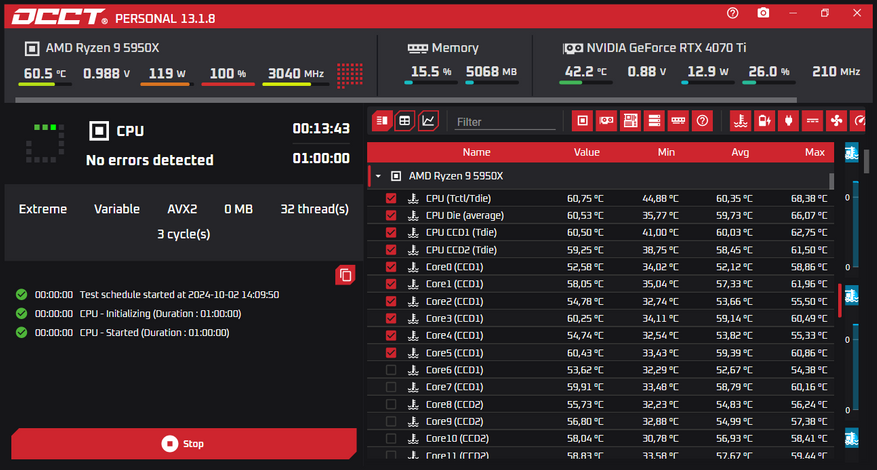Show only the dashed-line sensor type
The image size is (877, 470).
(812, 121)
